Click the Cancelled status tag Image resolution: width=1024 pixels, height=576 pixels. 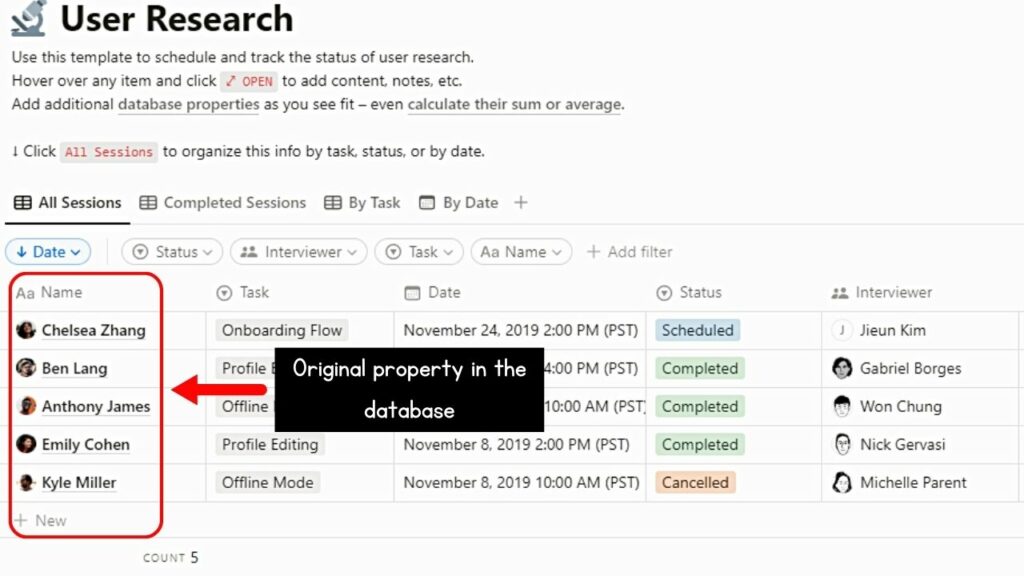click(695, 482)
